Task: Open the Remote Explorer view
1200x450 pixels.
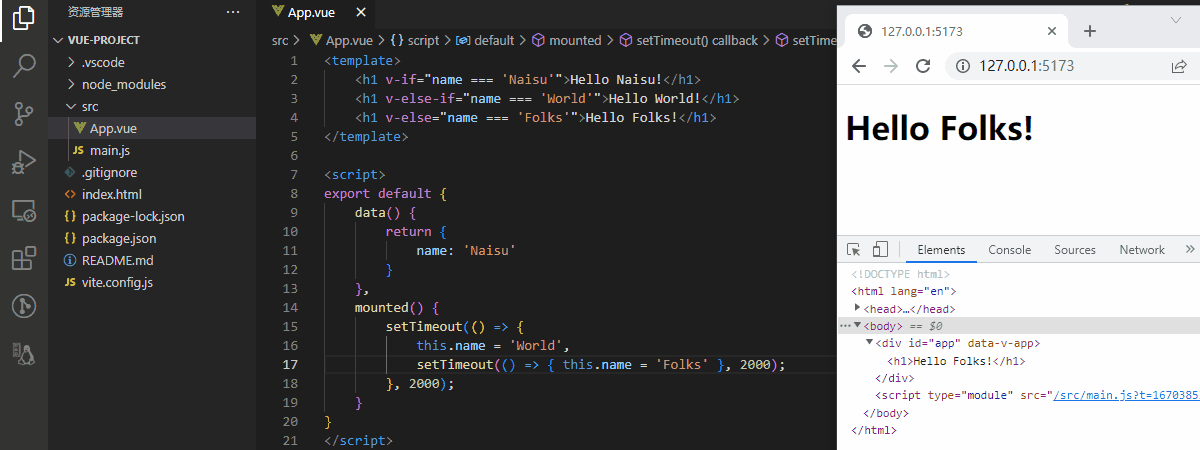Action: pos(23,210)
